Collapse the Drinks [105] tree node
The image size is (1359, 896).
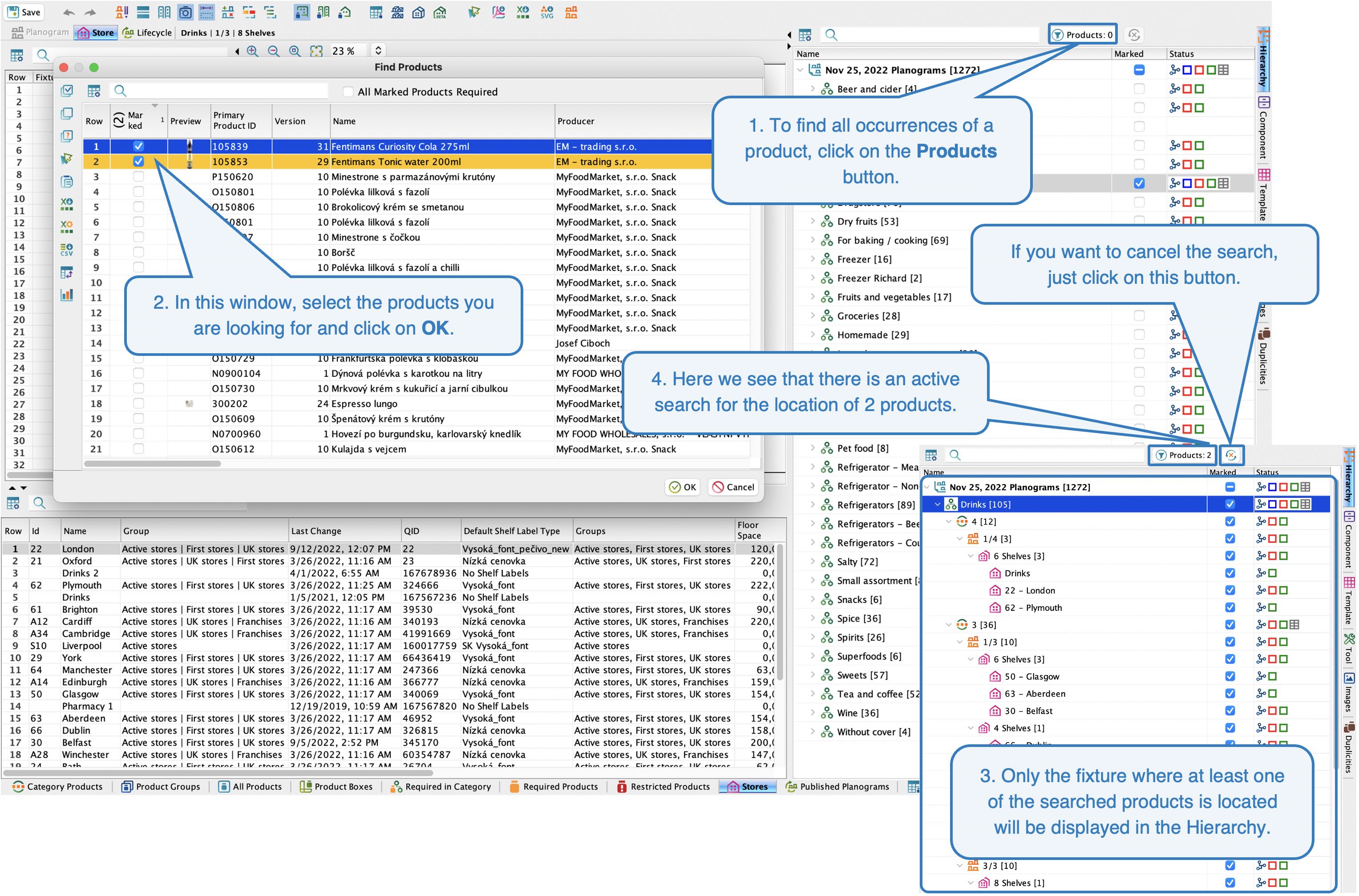938,504
